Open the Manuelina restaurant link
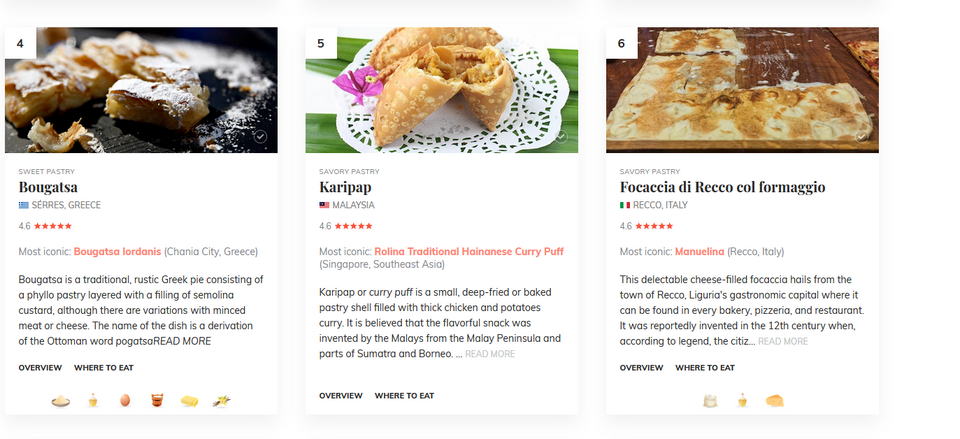Image resolution: width=960 pixels, height=439 pixels. (x=699, y=252)
